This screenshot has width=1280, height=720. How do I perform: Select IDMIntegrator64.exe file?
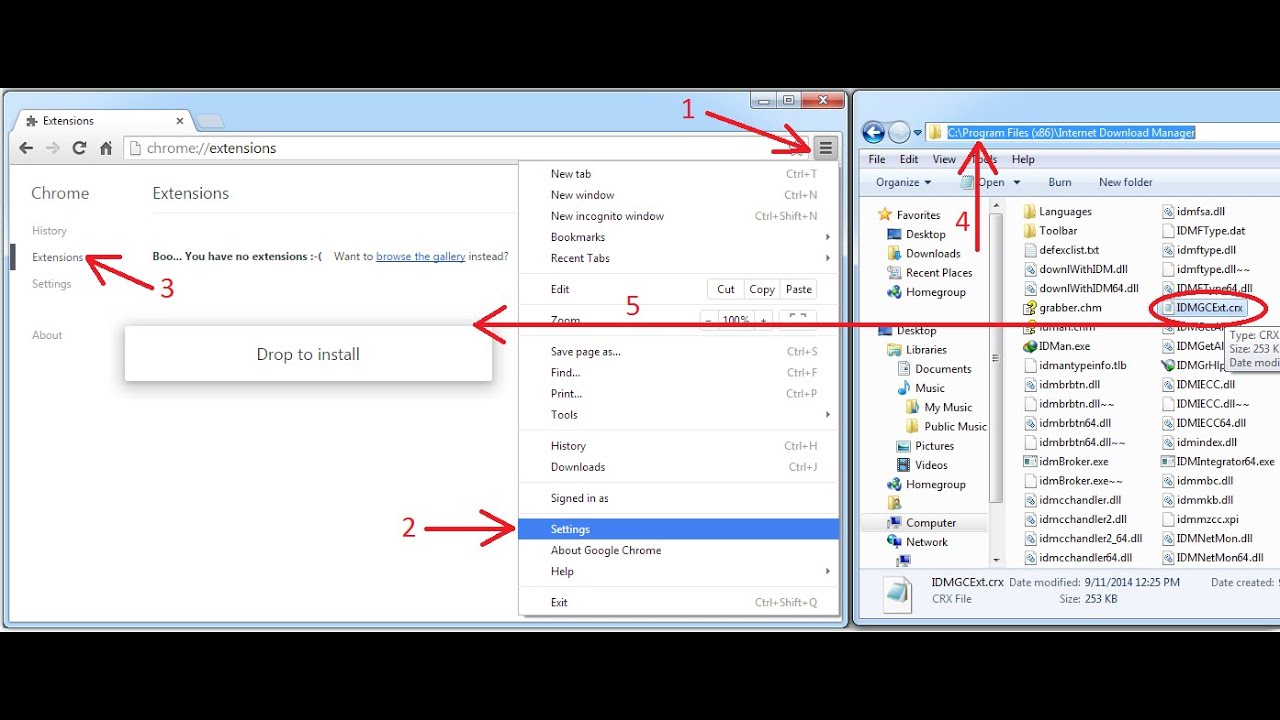[x=1218, y=462]
